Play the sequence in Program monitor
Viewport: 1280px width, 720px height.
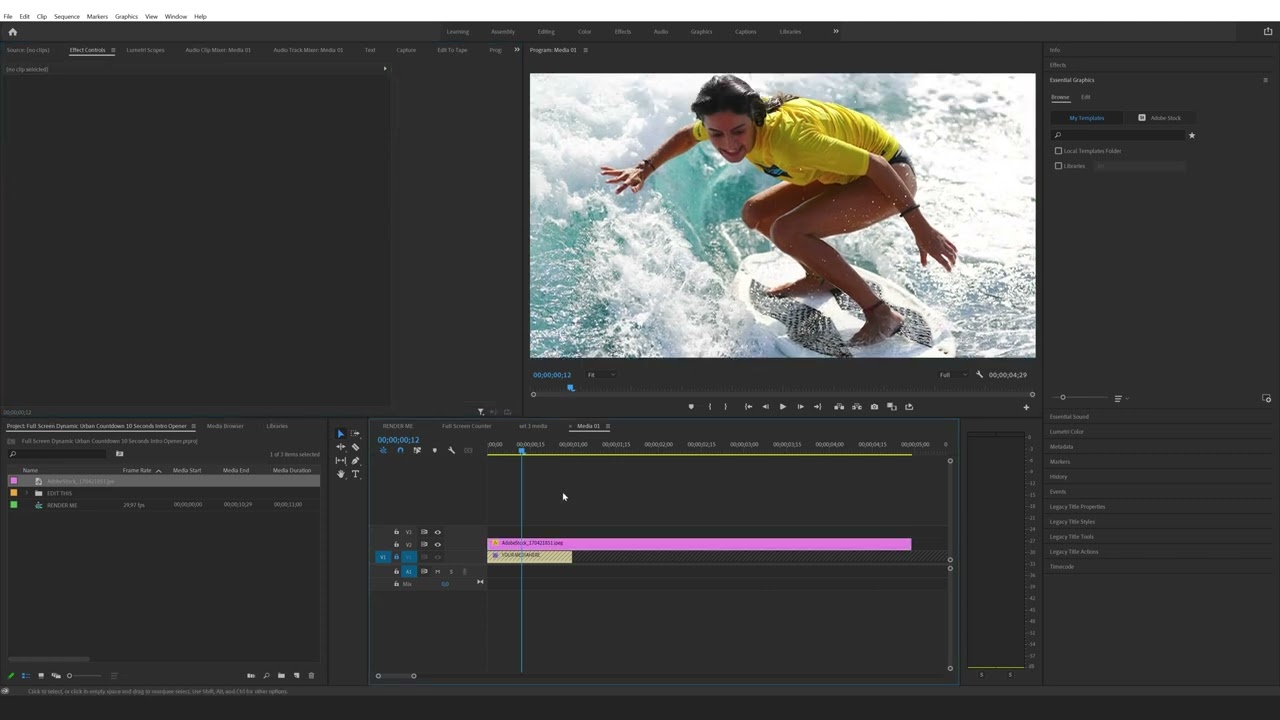coord(783,407)
